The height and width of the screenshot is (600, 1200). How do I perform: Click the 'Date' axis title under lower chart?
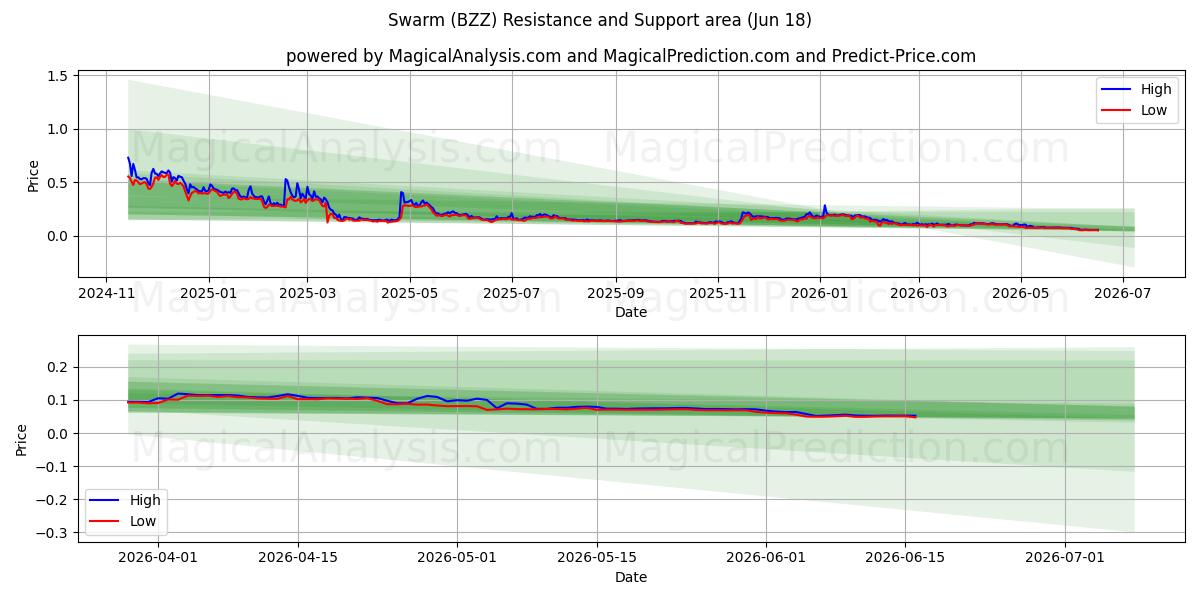click(631, 578)
